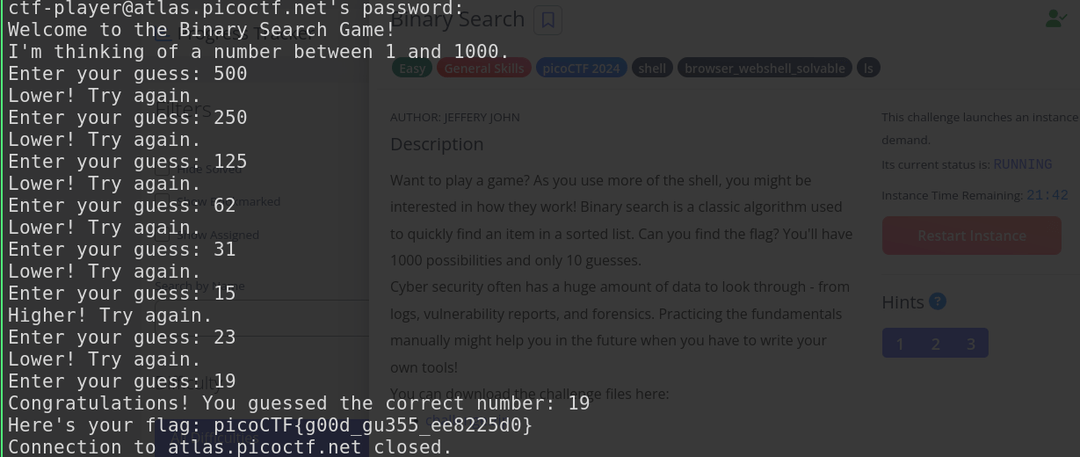Screen dimensions: 1080x457
Task: Reveal hint 3
Action: pyautogui.click(x=970, y=344)
